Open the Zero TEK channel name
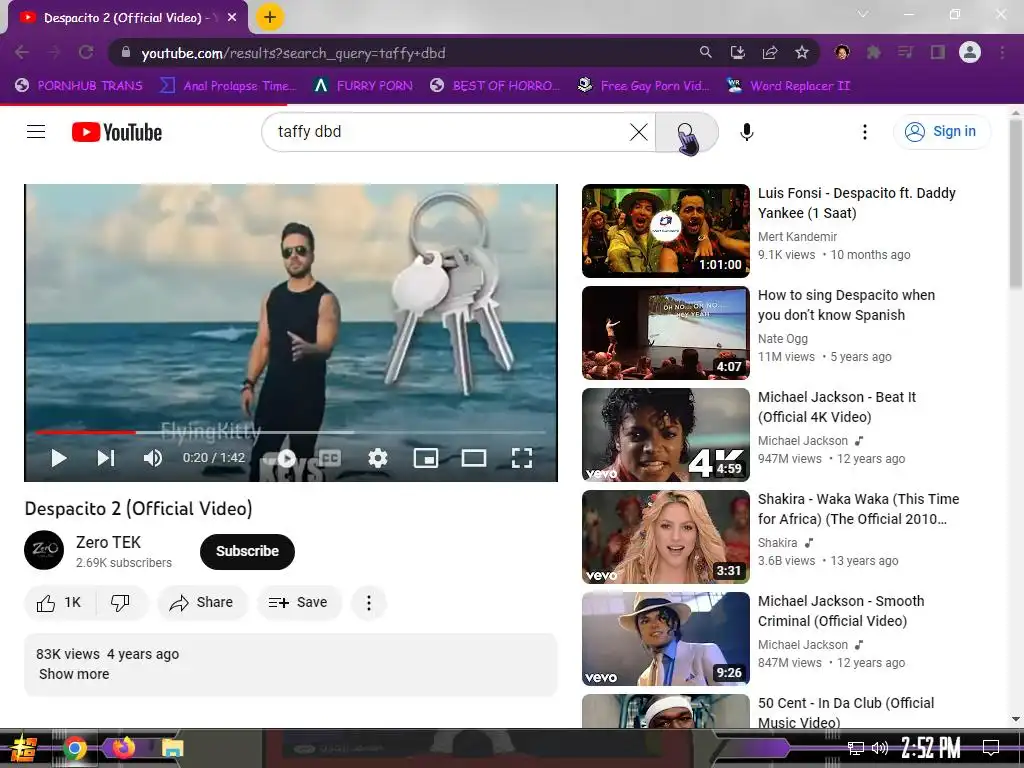1024x768 pixels. [108, 542]
